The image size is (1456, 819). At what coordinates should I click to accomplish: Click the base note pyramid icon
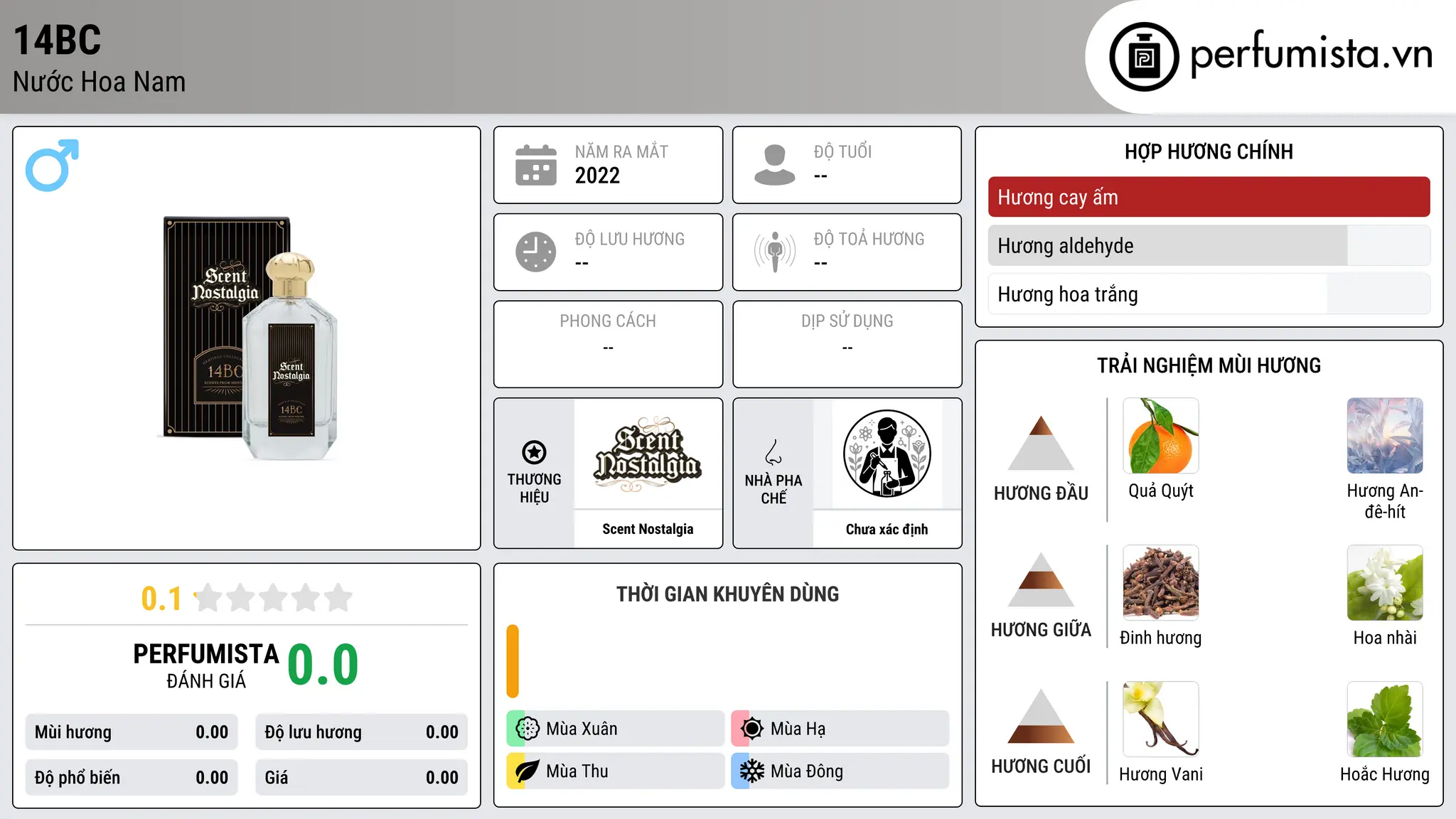(1041, 716)
